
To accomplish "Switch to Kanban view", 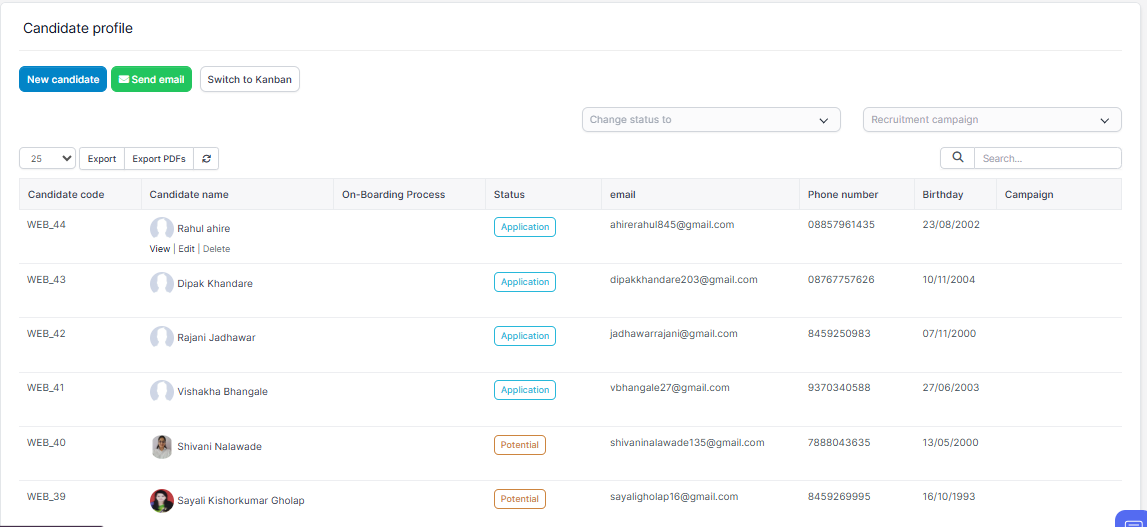I will [x=250, y=80].
